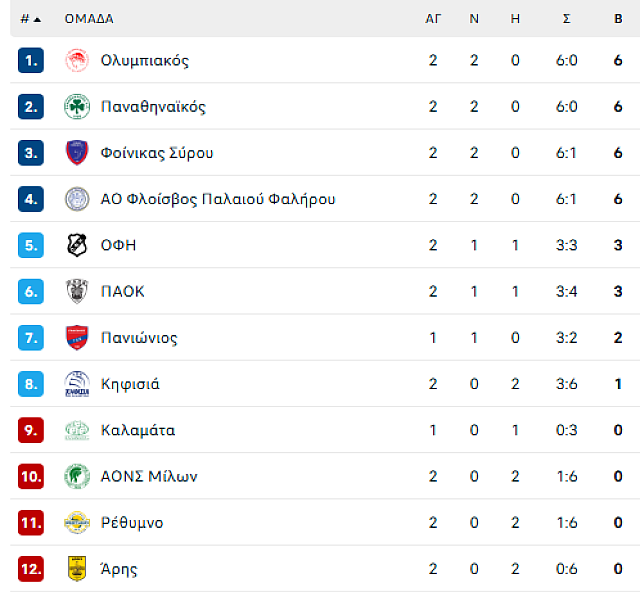Image resolution: width=640 pixels, height=592 pixels.
Task: Select the ΠΑΟΚ eagle crest icon
Action: (x=77, y=291)
